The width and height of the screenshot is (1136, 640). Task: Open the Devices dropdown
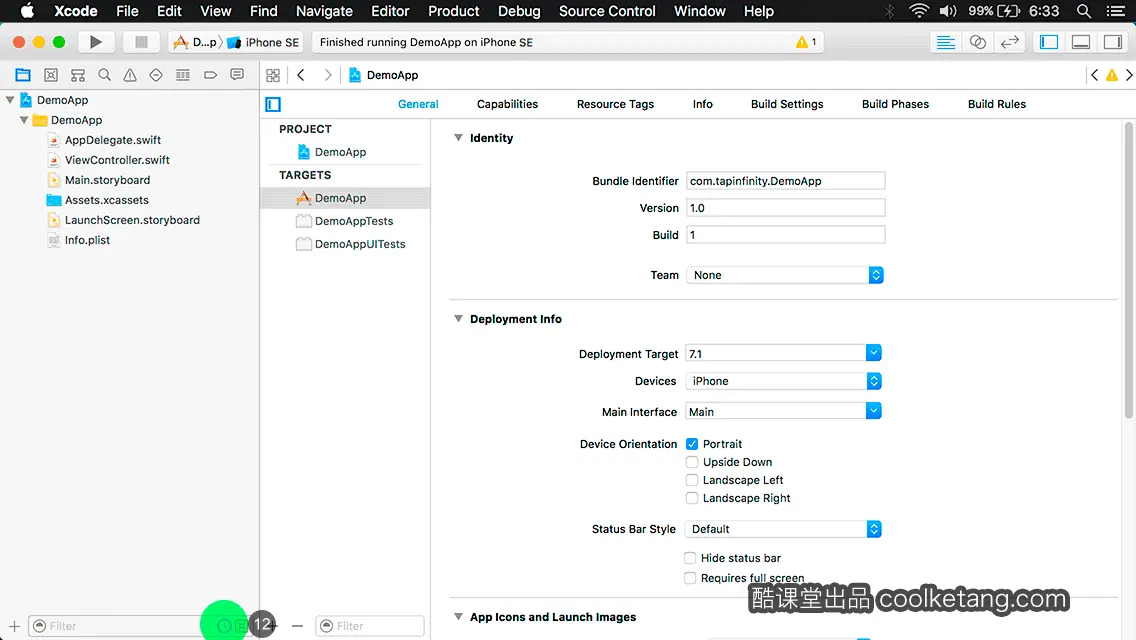(x=783, y=381)
